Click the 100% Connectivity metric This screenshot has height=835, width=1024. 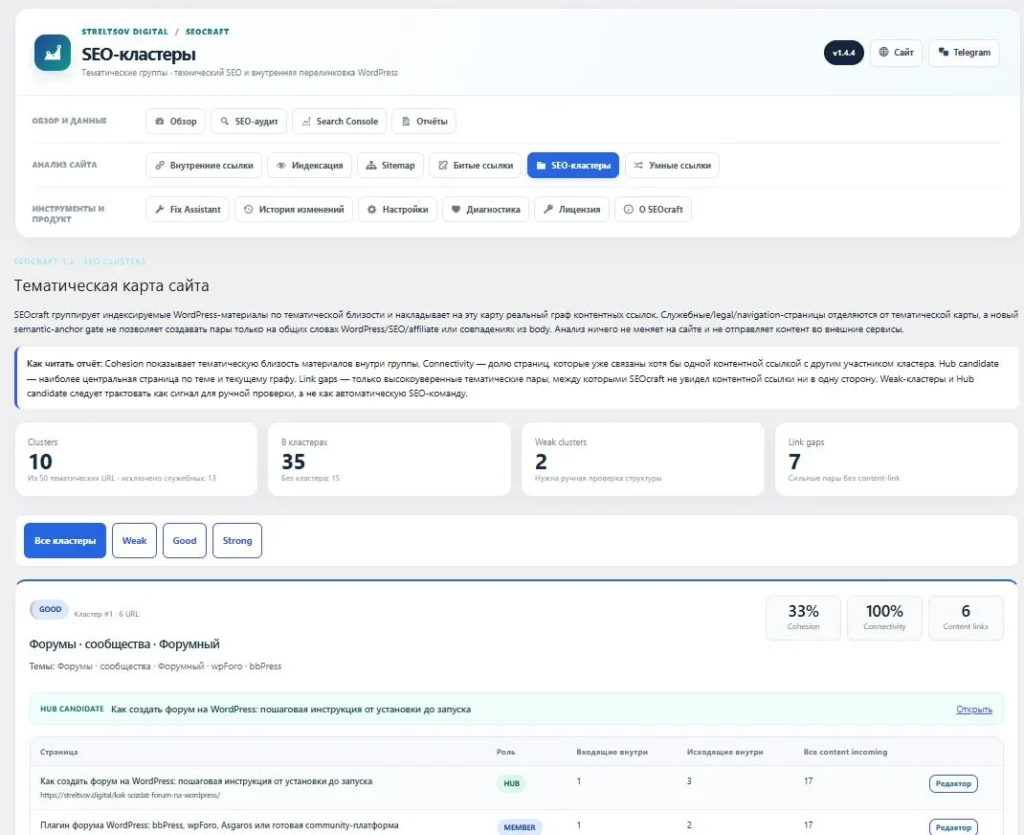884,618
